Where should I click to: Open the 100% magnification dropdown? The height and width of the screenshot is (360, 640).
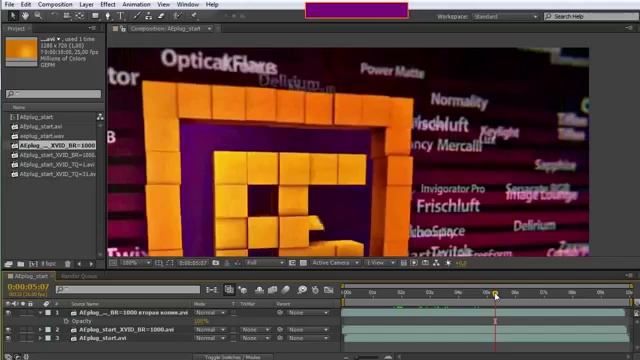(136, 263)
